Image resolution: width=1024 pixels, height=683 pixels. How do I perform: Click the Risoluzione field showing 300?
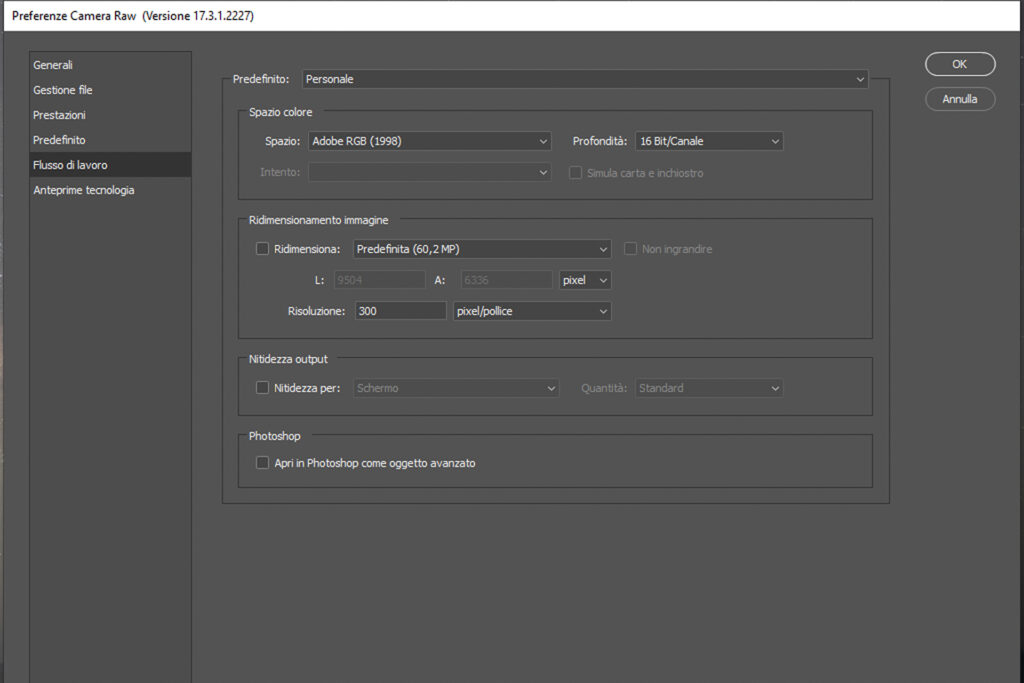[399, 311]
